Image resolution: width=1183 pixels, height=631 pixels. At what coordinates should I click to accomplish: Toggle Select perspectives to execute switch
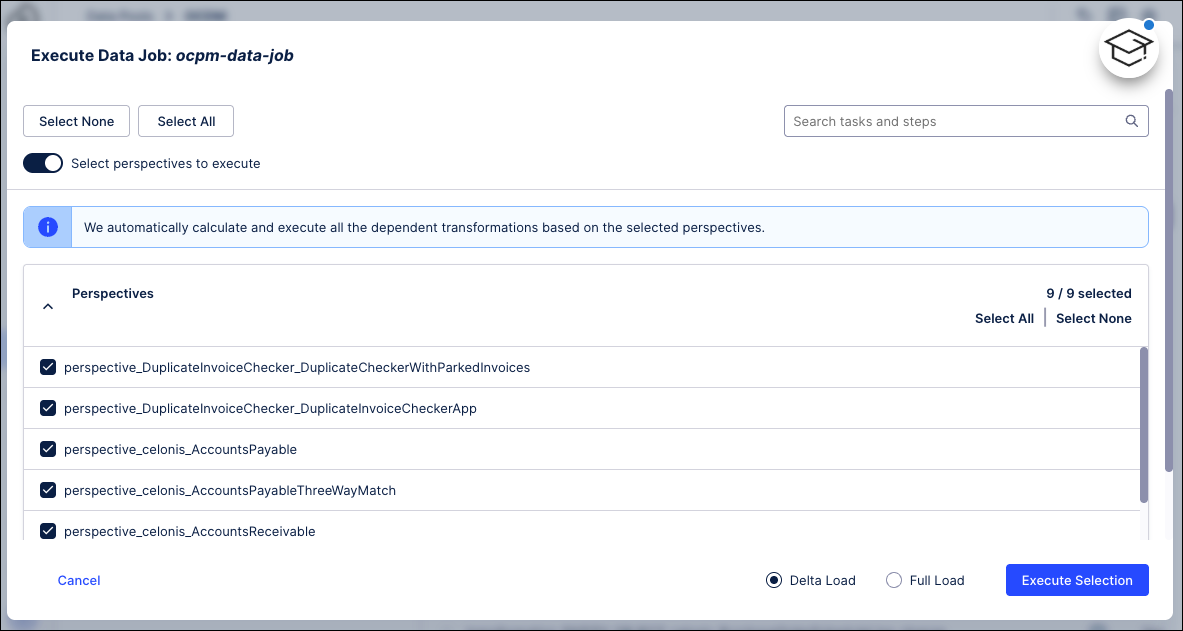click(x=43, y=163)
